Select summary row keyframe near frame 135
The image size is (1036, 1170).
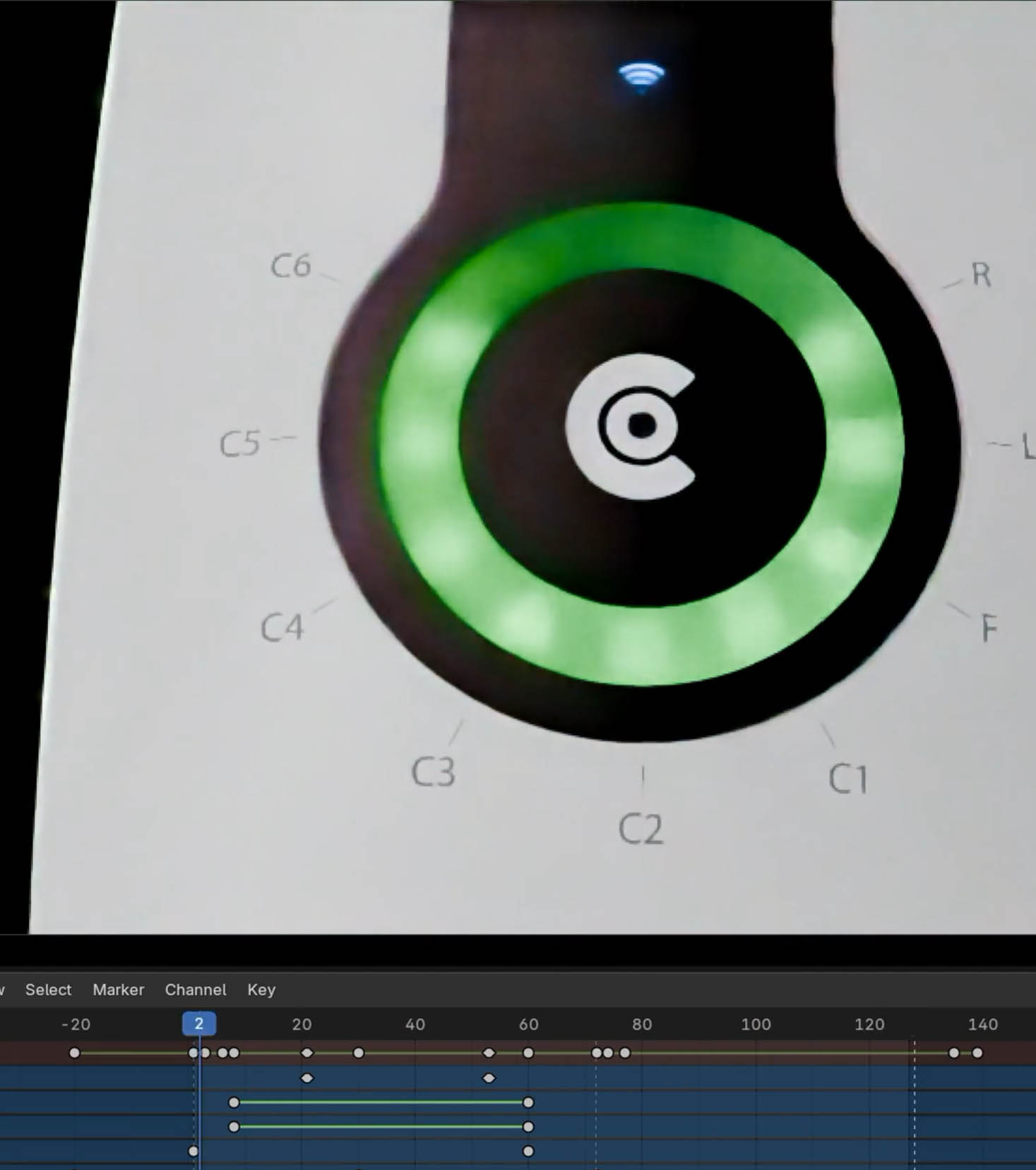point(954,1053)
